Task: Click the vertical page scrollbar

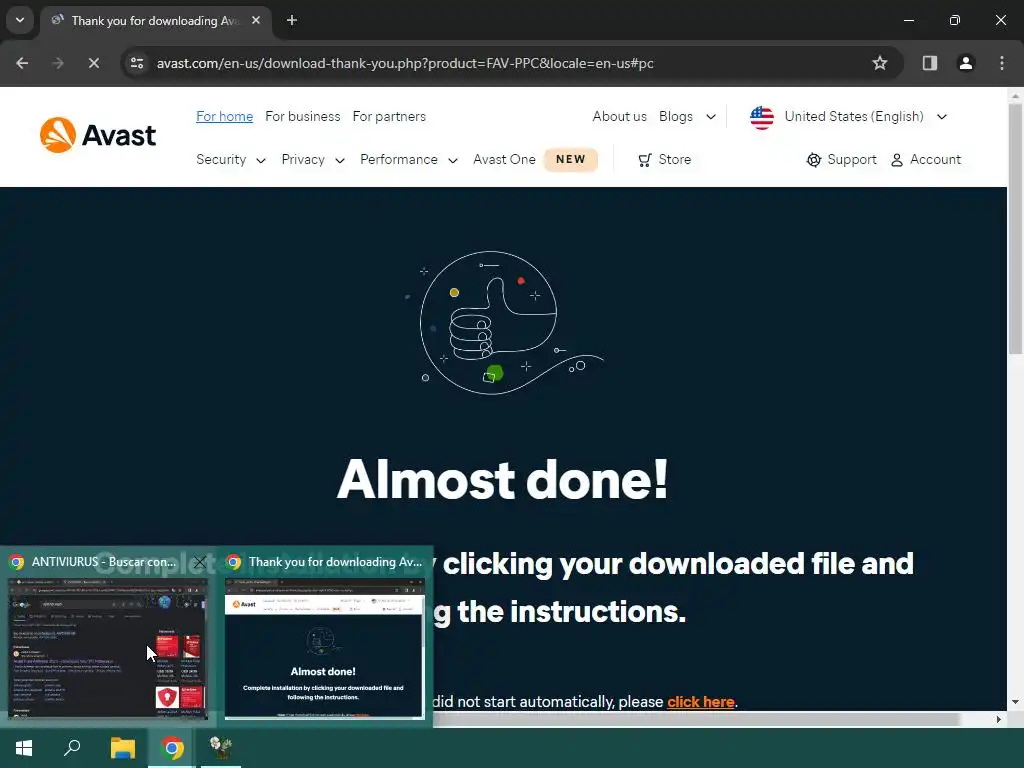Action: pos(1015,229)
